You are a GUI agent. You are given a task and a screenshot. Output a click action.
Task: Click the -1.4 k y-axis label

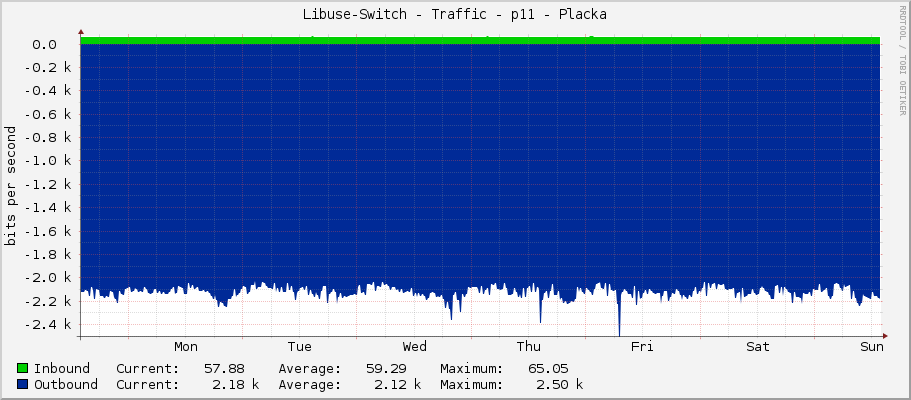(x=48, y=208)
